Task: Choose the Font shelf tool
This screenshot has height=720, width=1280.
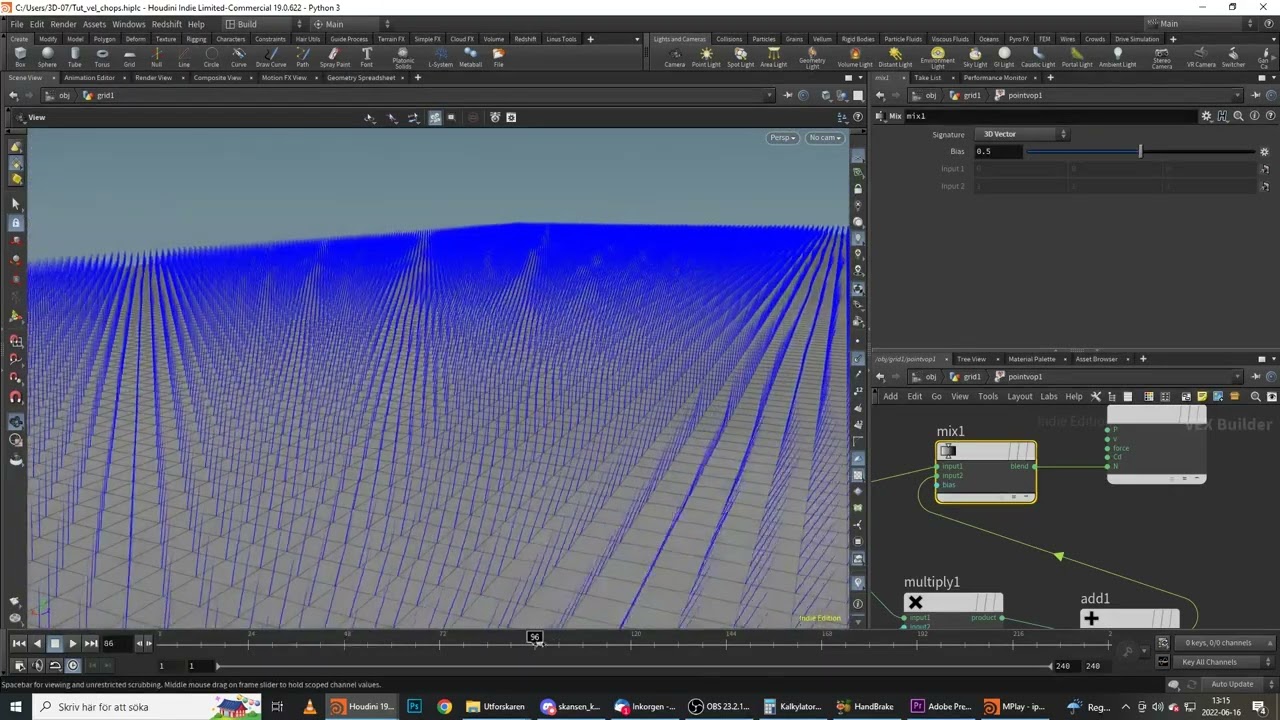Action: point(367,57)
